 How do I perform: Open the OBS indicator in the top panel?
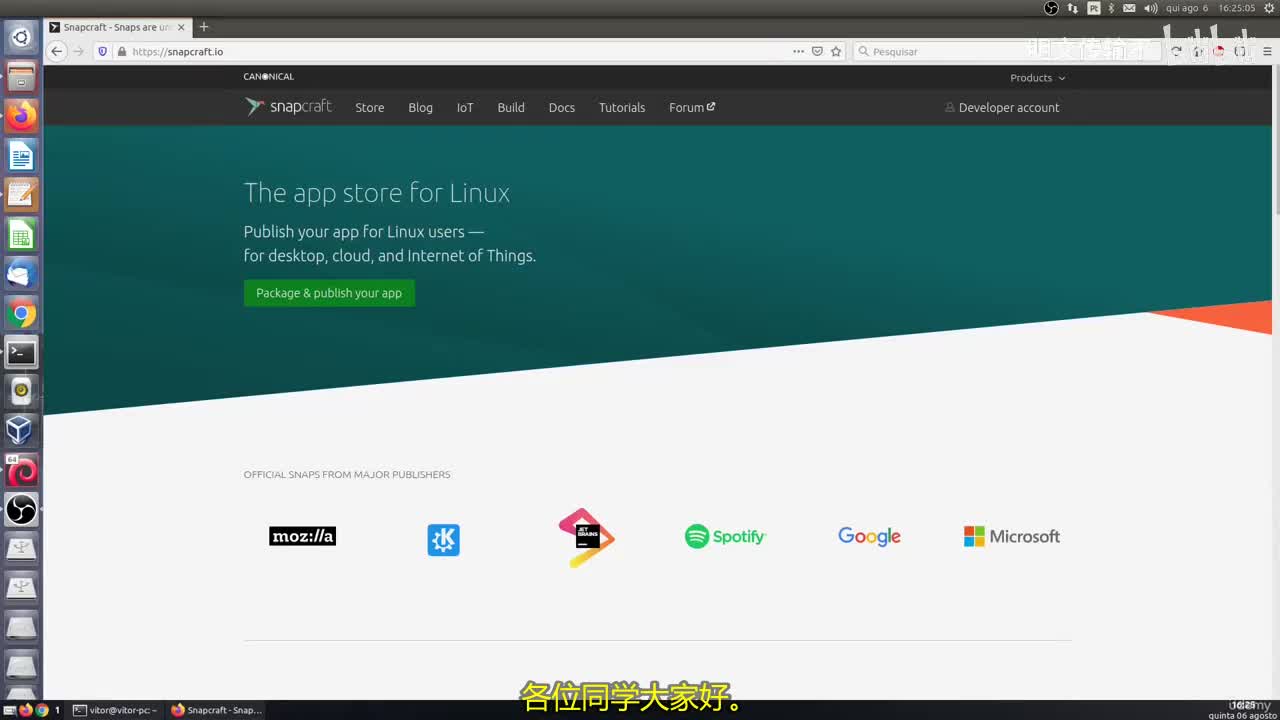tap(1051, 8)
